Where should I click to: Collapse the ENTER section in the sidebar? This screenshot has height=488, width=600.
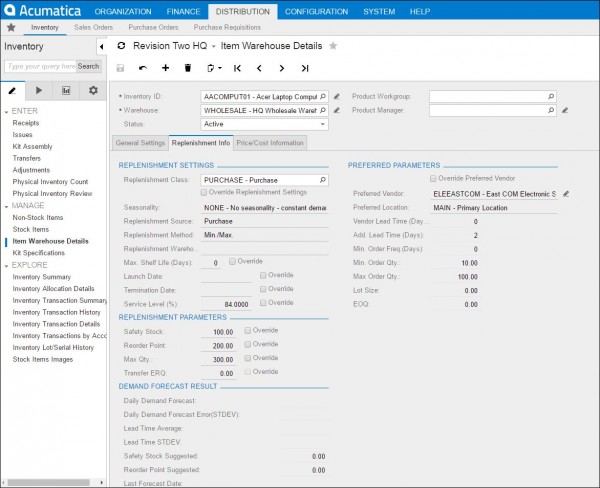pyautogui.click(x=6, y=110)
